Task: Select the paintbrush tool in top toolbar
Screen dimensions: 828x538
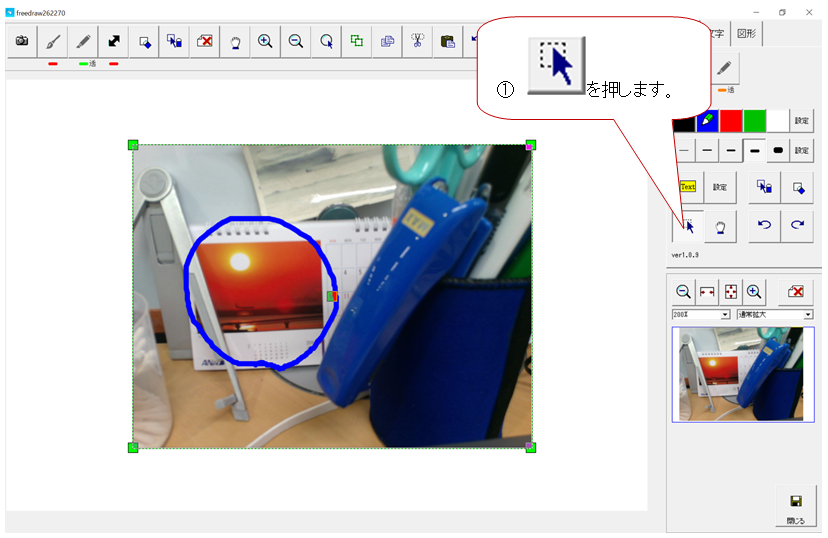Action: [x=52, y=41]
